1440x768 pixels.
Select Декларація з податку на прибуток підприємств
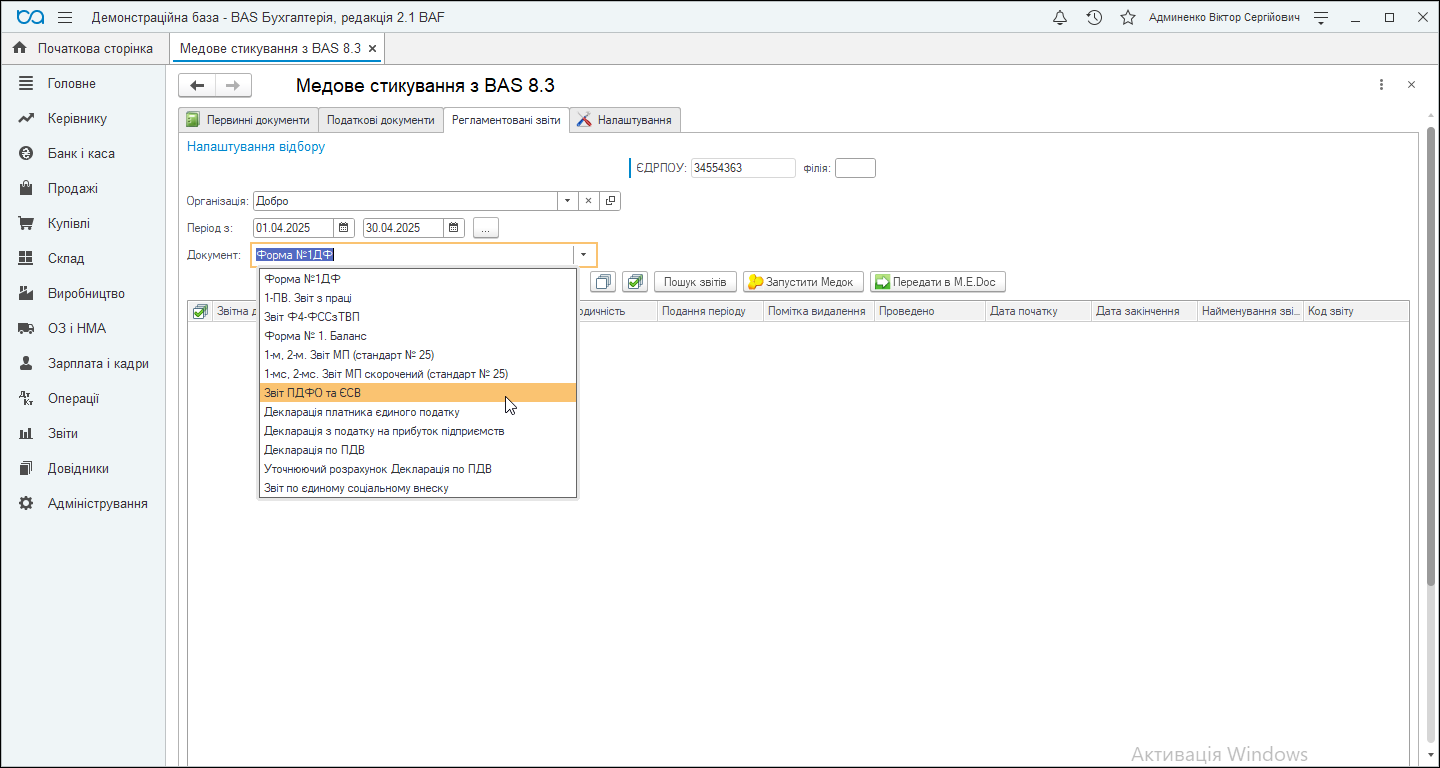pyautogui.click(x=418, y=431)
